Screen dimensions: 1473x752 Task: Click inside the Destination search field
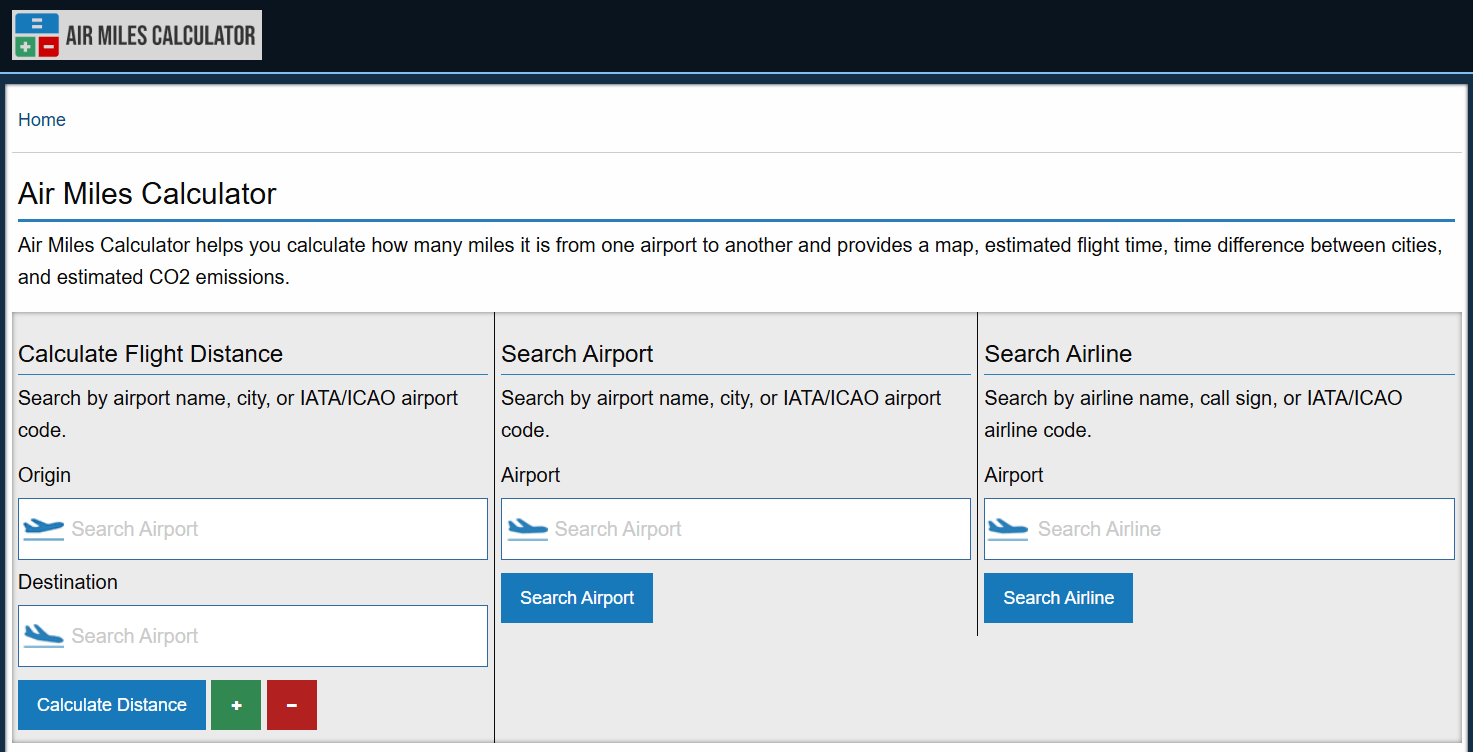250,635
